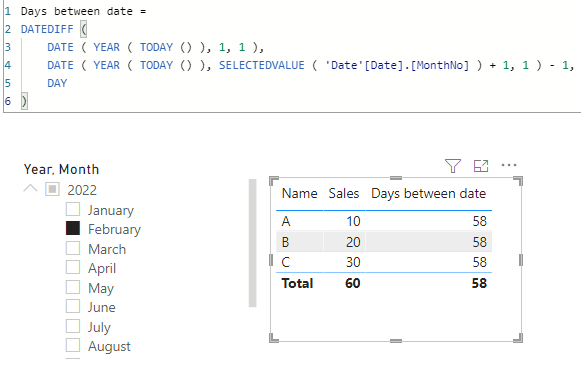The image size is (581, 371).
Task: Check the June checkbox
Action: [73, 306]
